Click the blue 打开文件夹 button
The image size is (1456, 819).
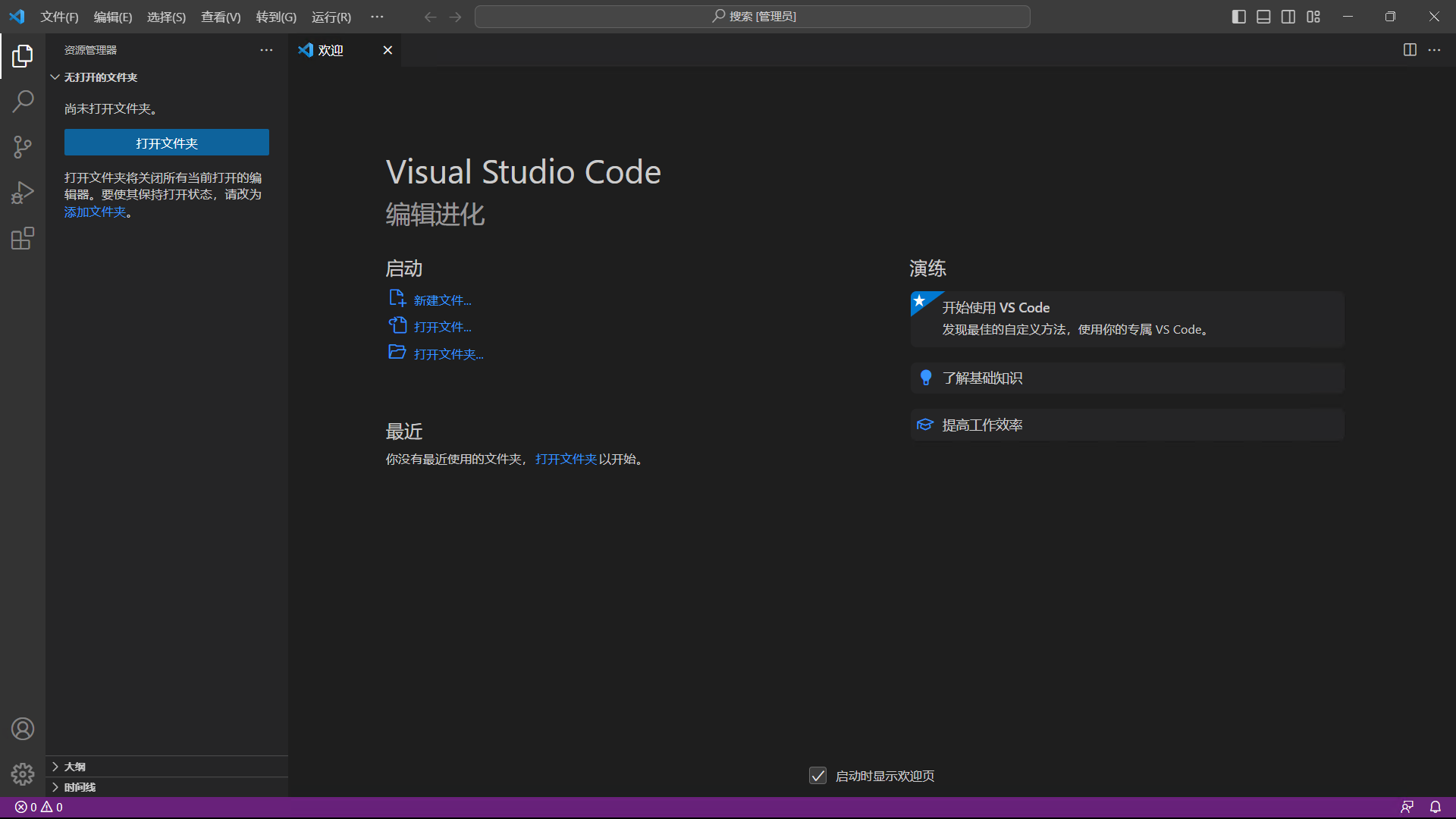(167, 143)
